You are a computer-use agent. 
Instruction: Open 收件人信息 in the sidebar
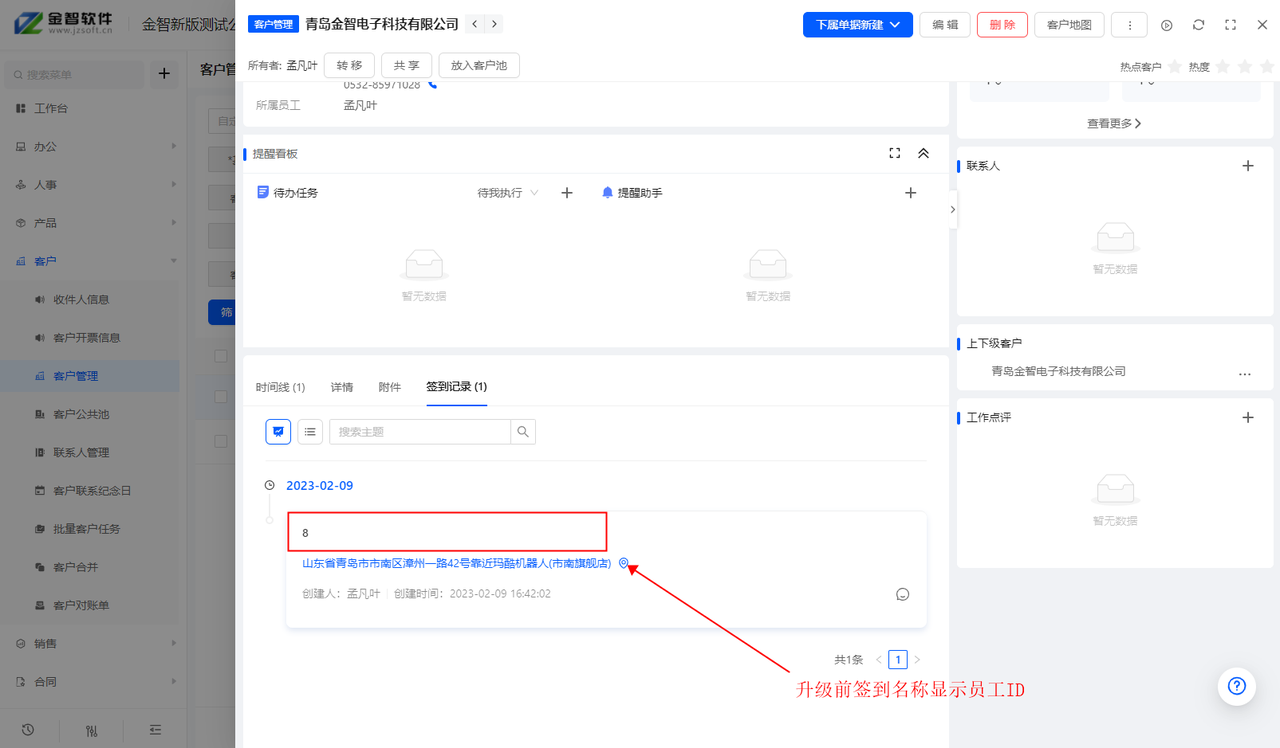tap(81, 300)
